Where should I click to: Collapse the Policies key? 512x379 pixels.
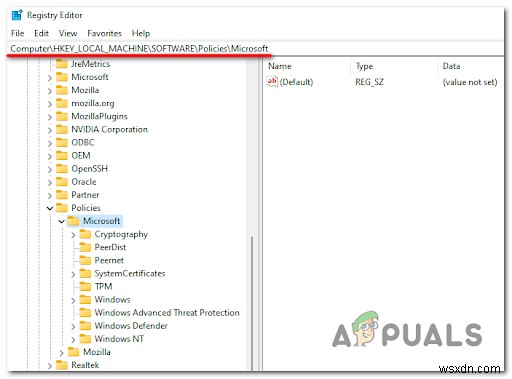pos(50,208)
